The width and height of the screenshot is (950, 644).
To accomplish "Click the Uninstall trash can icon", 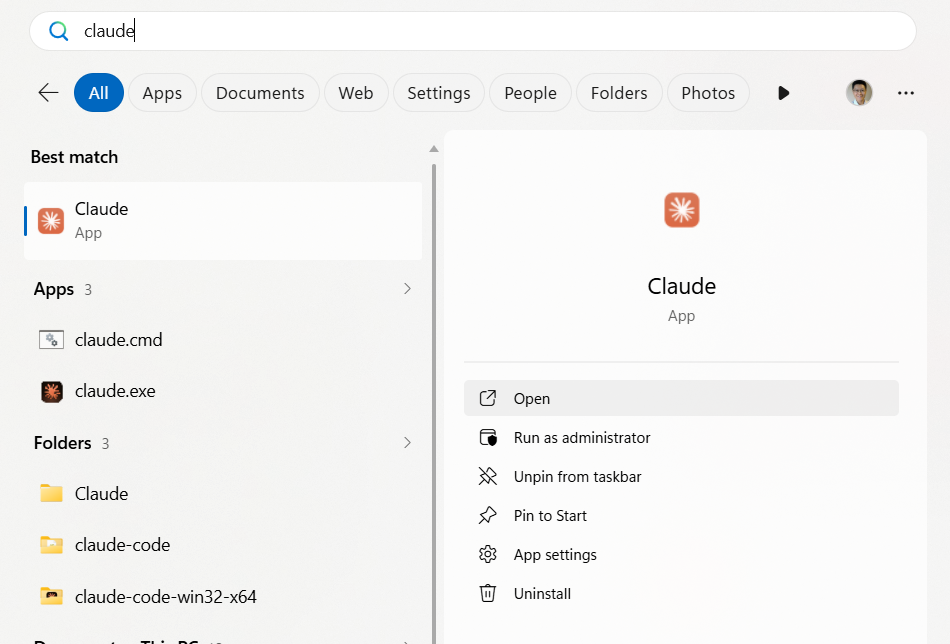I will 488,593.
